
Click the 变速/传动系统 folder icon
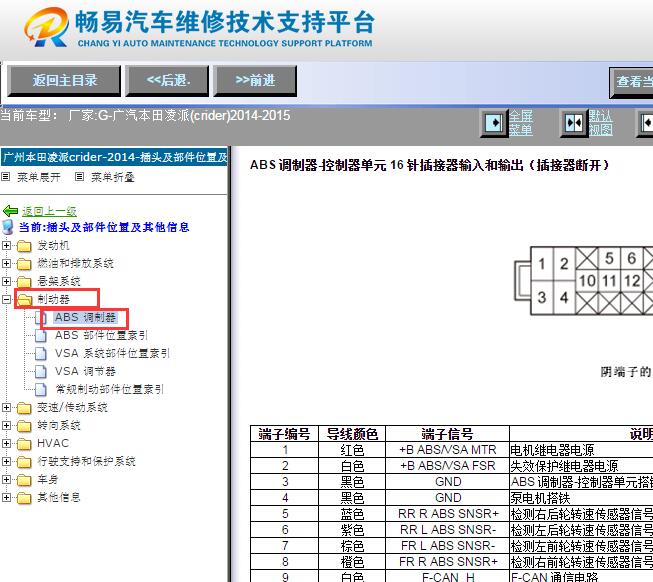[x=24, y=408]
